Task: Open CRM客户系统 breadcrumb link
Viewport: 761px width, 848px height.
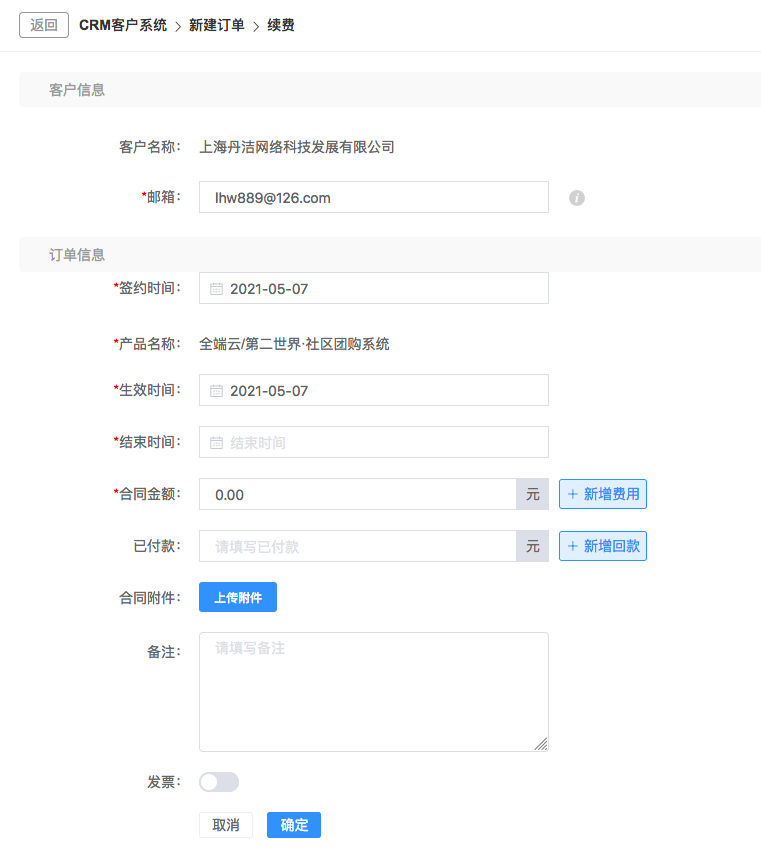Action: (123, 25)
